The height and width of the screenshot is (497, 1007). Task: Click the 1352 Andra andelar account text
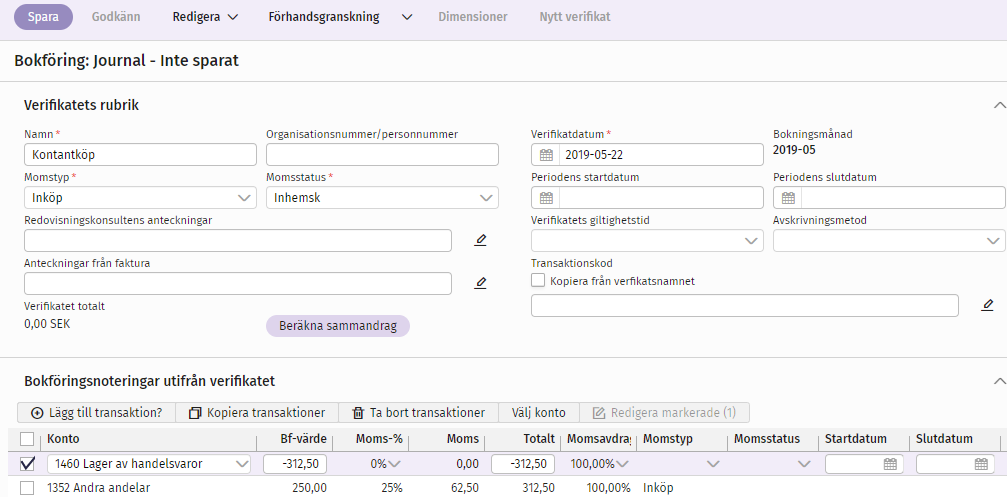[x=99, y=488]
